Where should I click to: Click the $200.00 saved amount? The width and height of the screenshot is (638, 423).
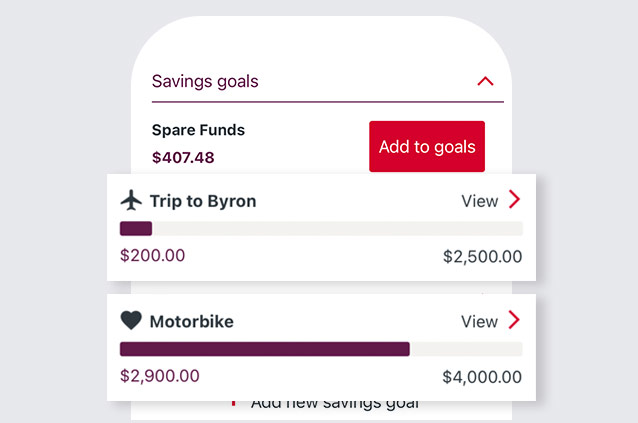[x=152, y=255]
